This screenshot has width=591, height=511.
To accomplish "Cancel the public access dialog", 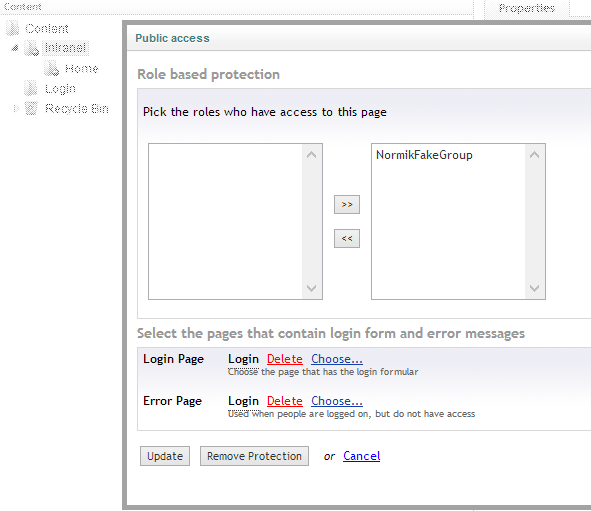I will point(361,456).
